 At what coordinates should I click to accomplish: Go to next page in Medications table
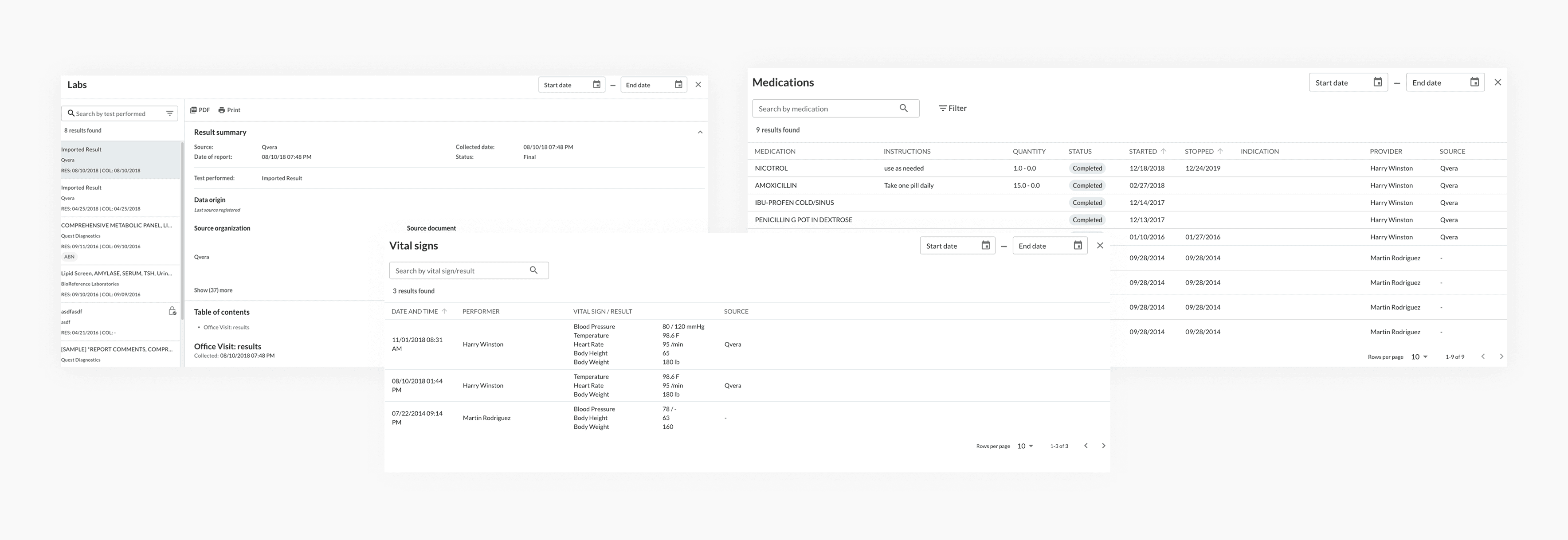coord(1501,357)
